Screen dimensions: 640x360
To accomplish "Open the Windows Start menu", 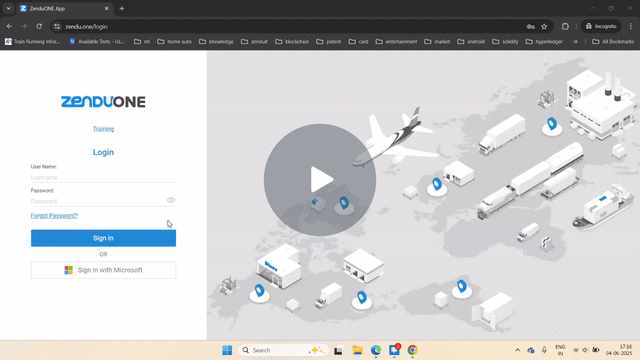I will point(227,350).
